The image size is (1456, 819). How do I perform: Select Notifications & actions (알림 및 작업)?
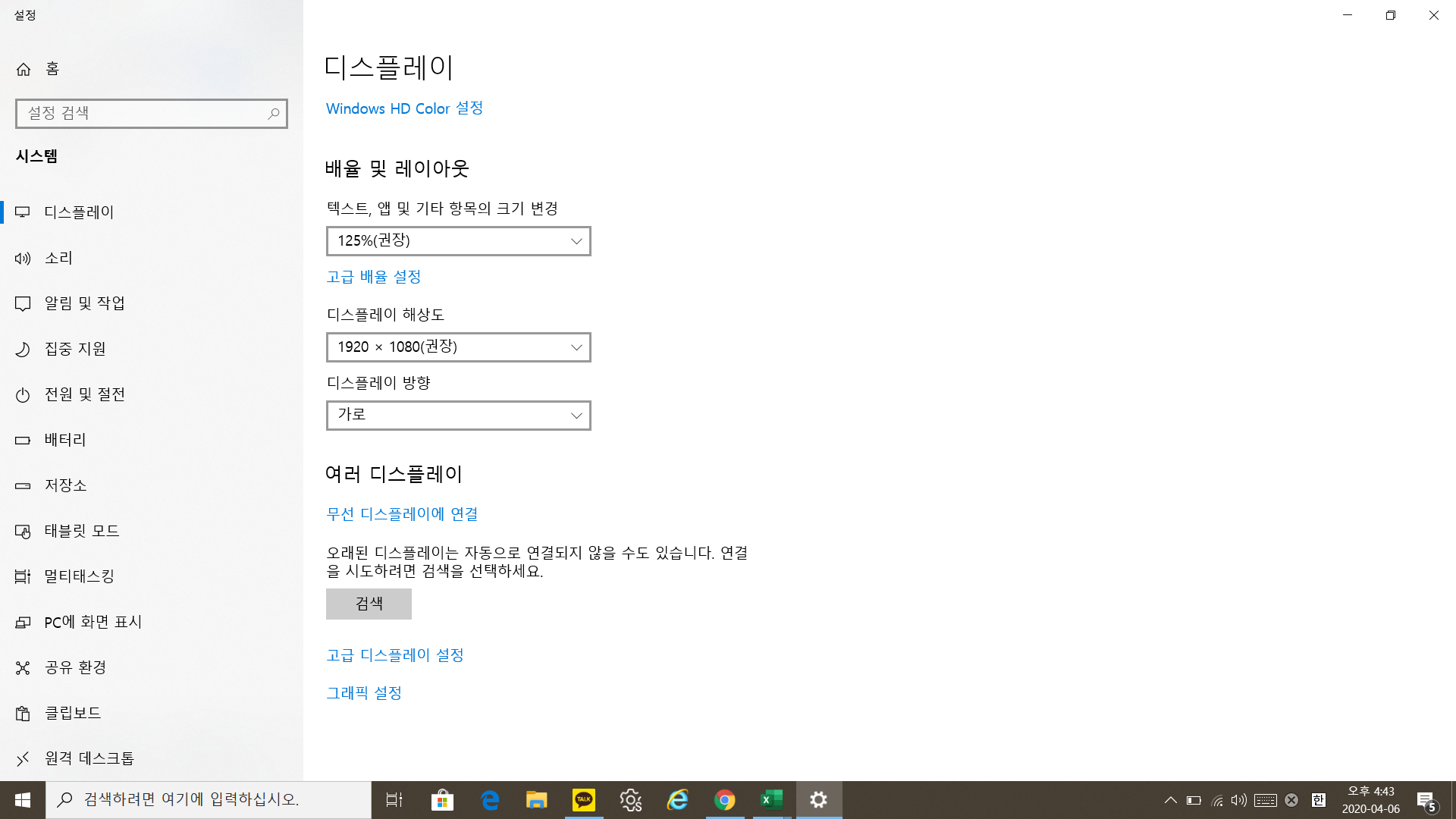(84, 303)
